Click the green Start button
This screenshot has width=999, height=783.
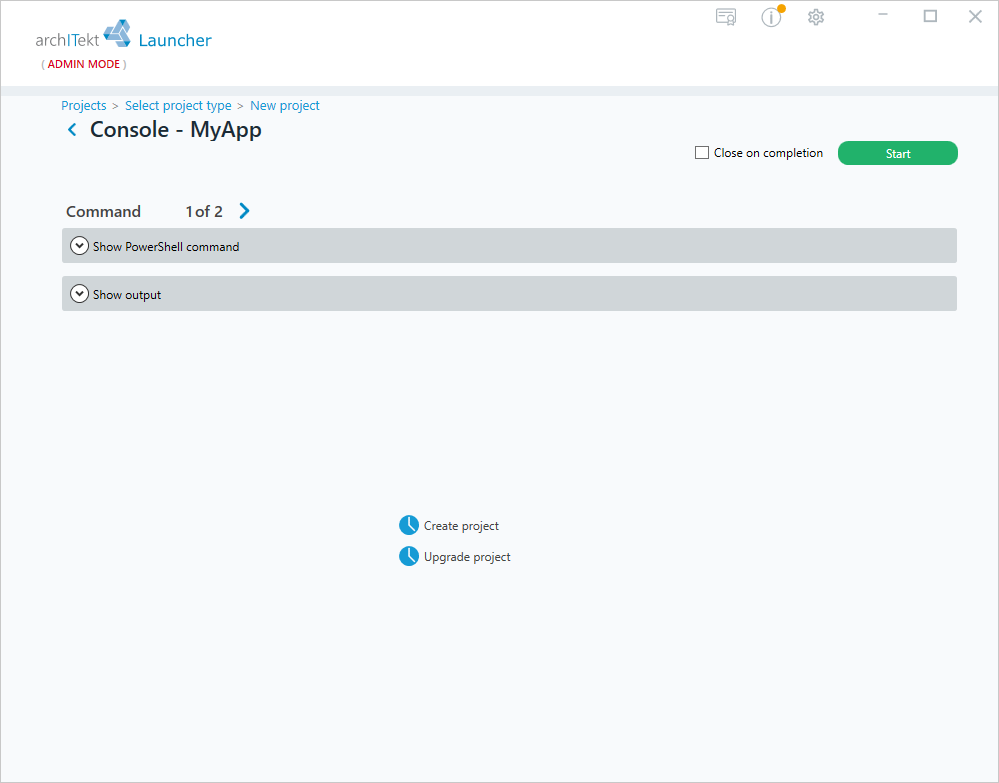point(898,153)
